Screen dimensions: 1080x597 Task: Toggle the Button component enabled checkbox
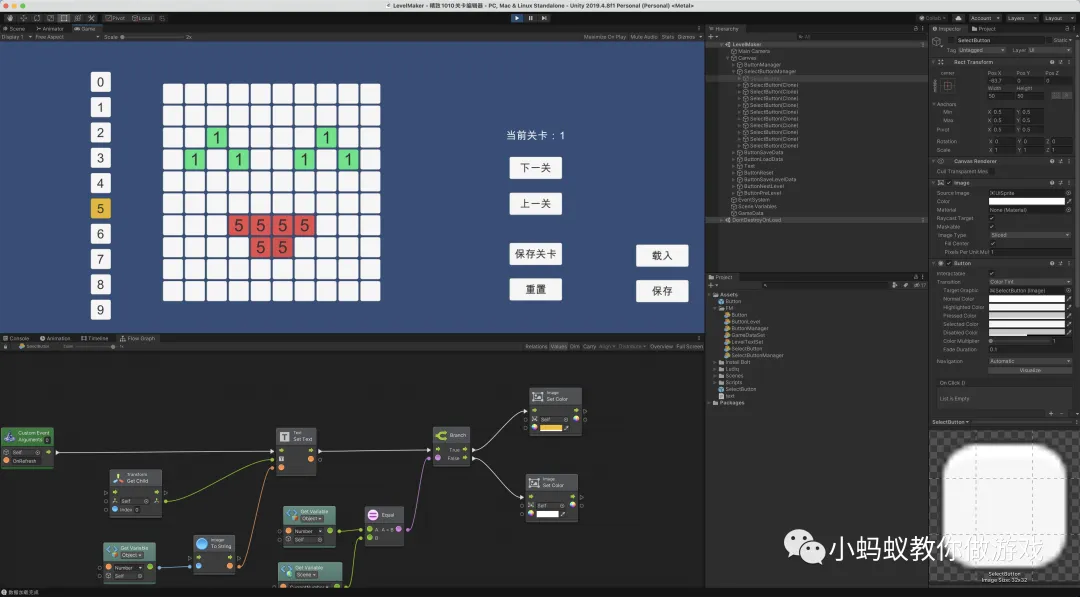click(948, 263)
